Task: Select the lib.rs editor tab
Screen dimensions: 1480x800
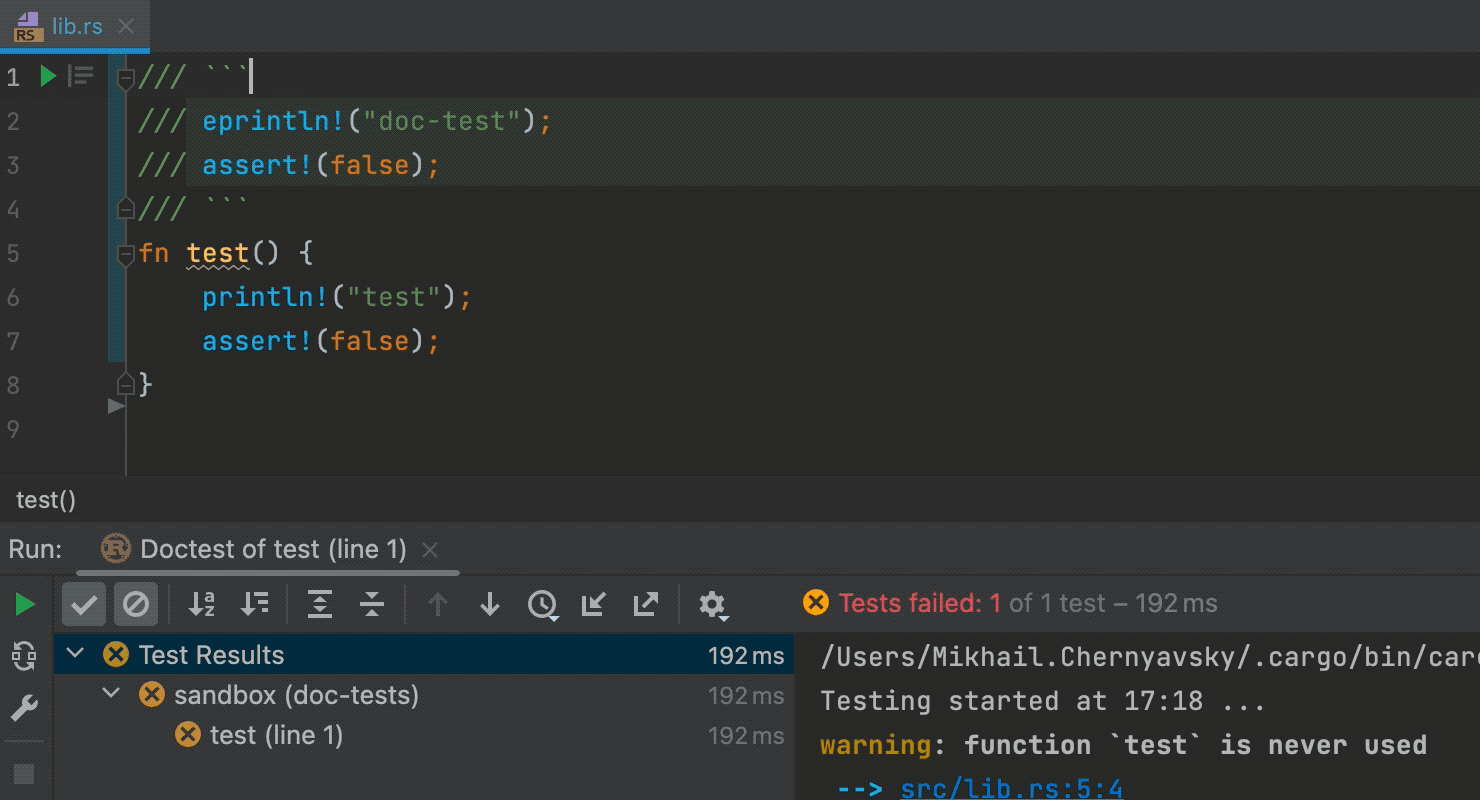Action: [76, 26]
